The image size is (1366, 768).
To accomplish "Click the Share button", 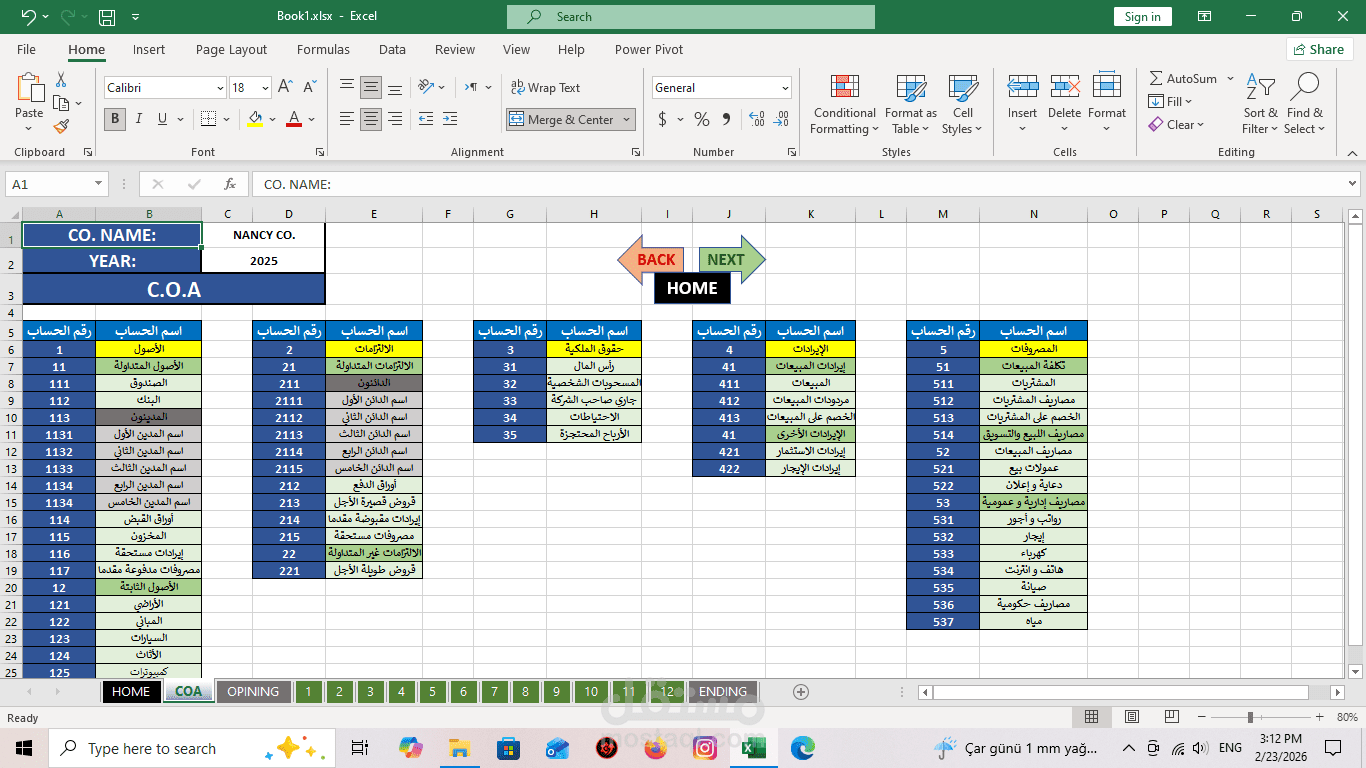I will click(x=1319, y=49).
